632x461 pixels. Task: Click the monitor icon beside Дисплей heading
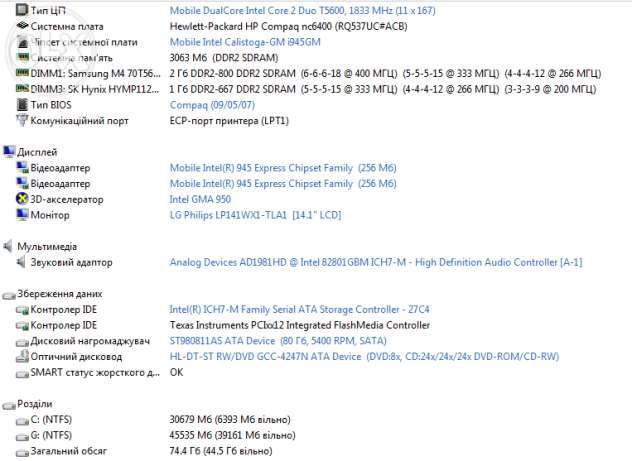click(9, 152)
